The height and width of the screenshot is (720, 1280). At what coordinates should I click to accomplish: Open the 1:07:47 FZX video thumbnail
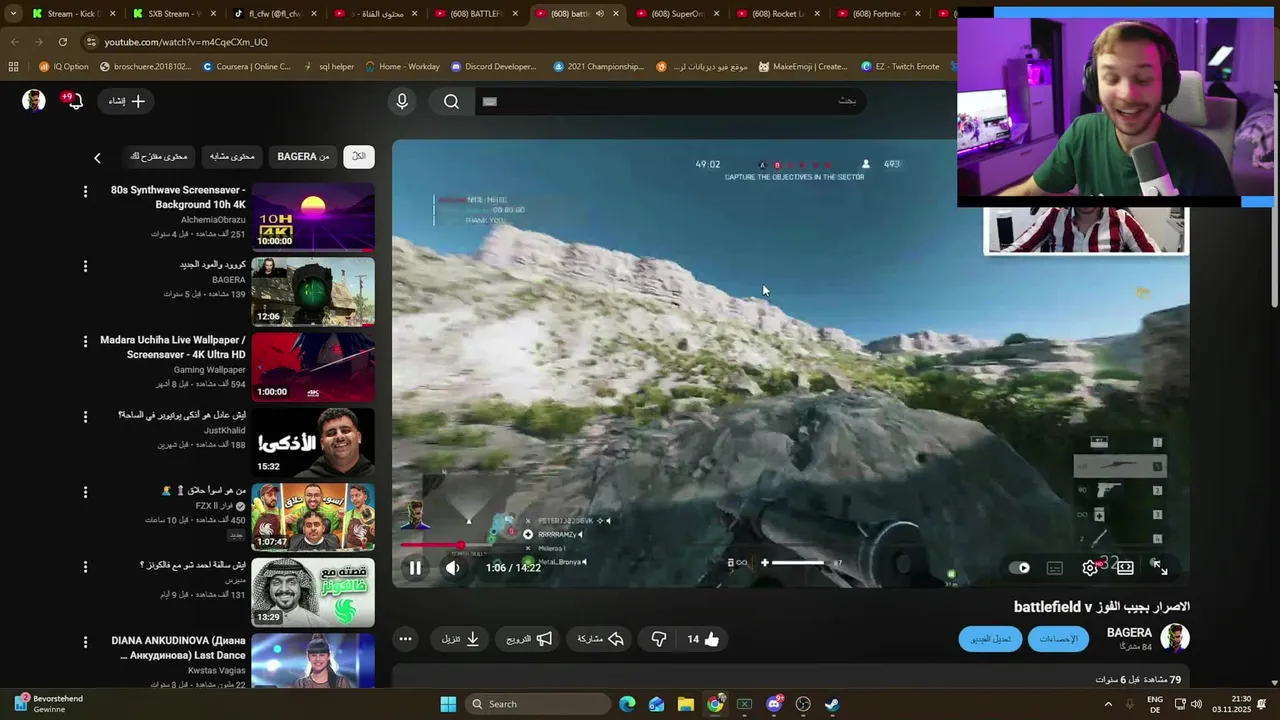click(313, 517)
